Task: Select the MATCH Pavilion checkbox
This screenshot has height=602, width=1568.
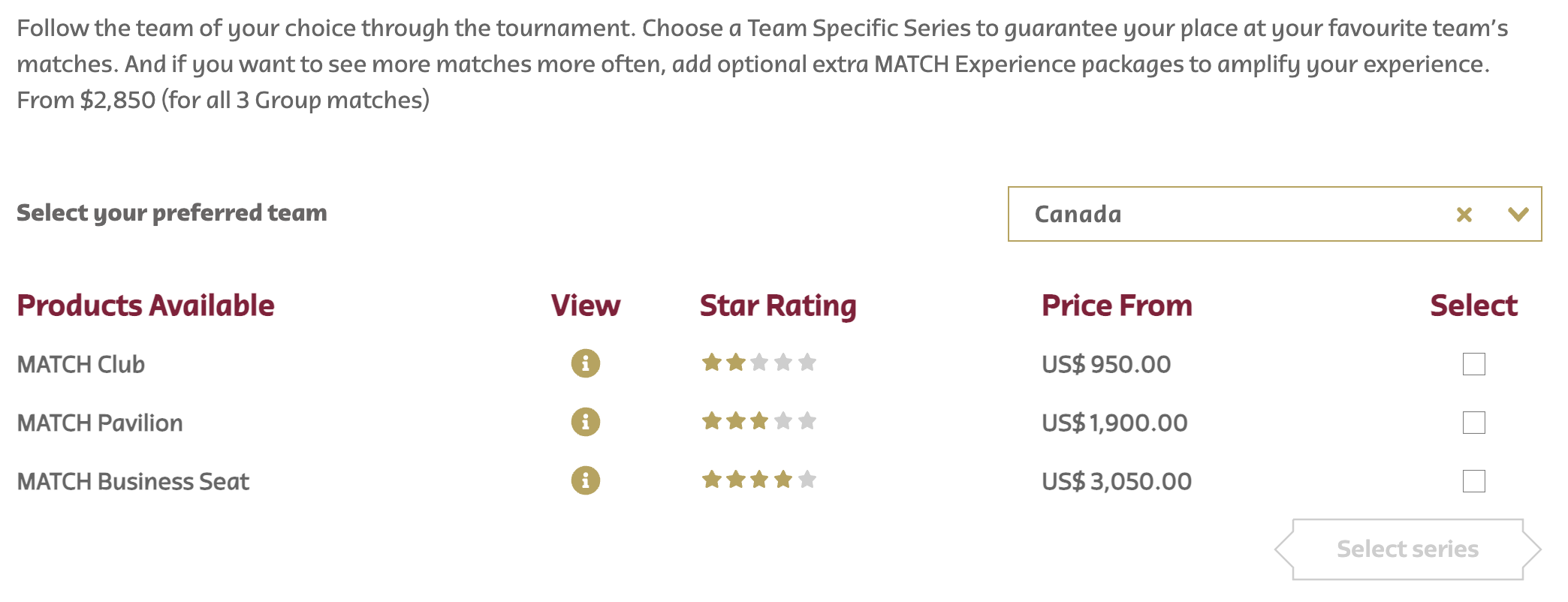Action: pyautogui.click(x=1473, y=423)
